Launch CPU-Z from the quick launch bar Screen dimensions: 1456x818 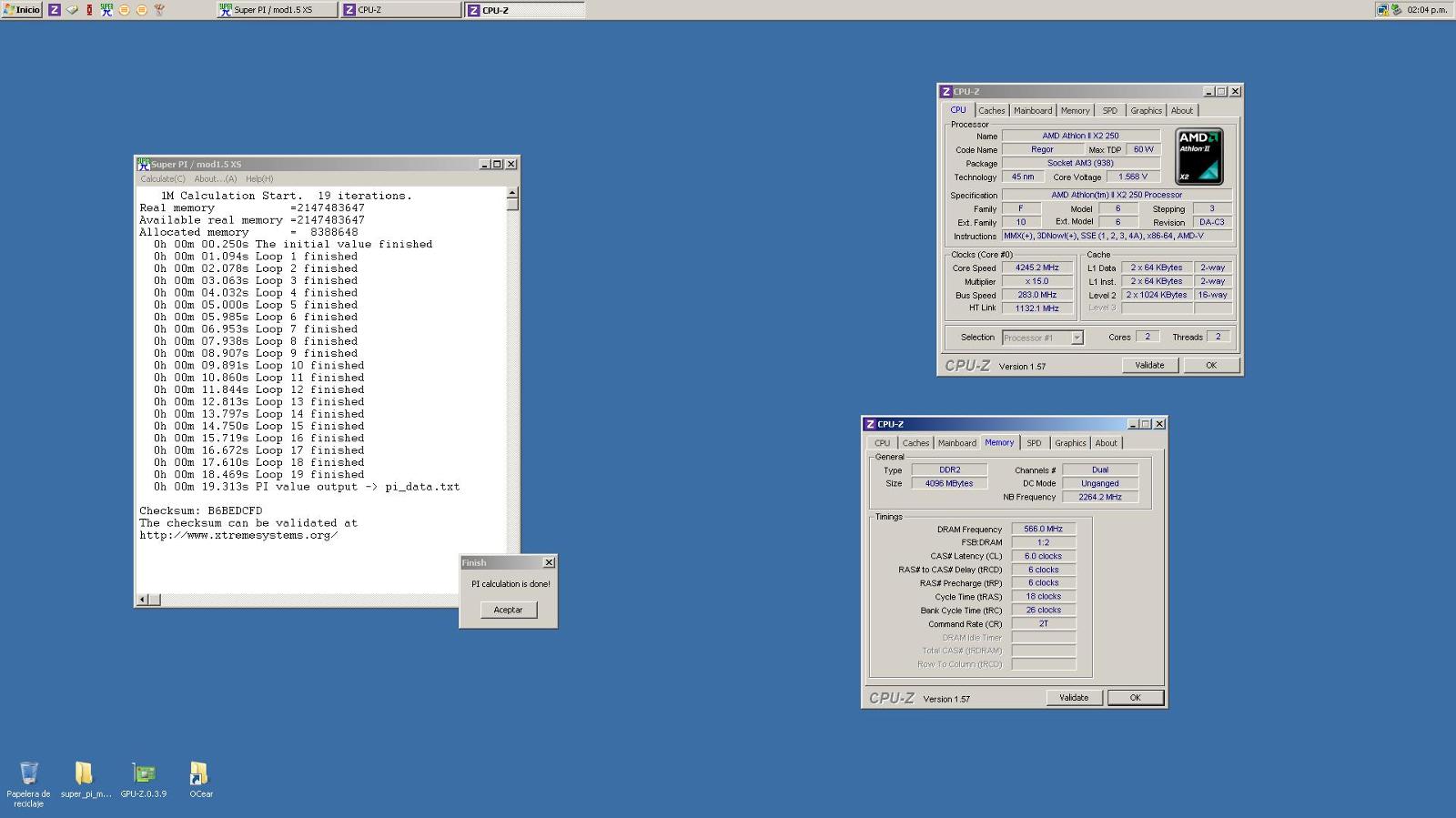[55, 10]
